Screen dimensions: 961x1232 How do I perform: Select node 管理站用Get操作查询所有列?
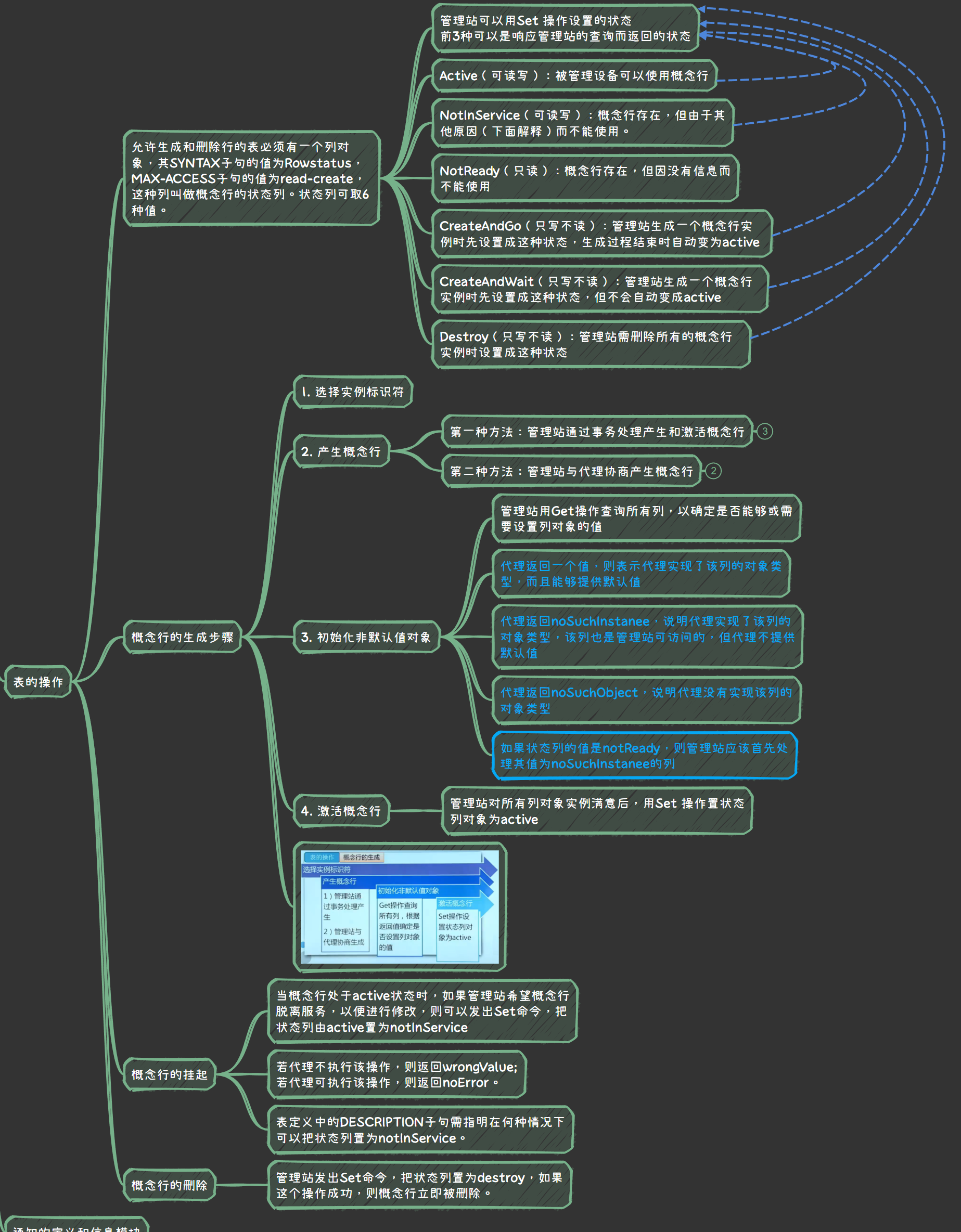click(647, 518)
